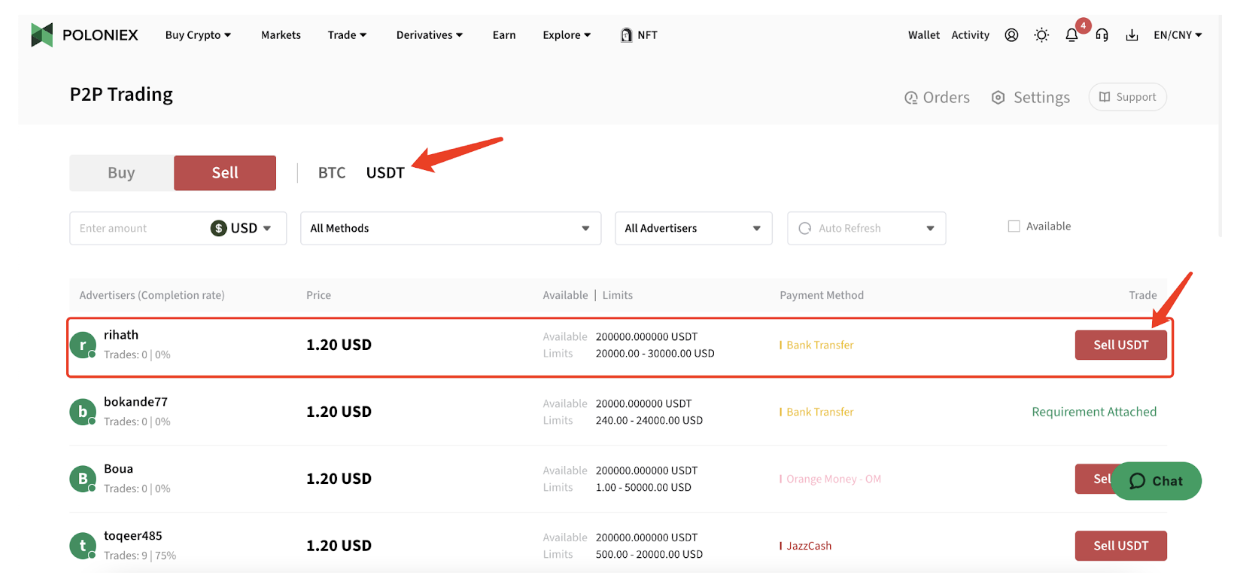
Task: Click Sell USDT for rihath
Action: coord(1121,345)
